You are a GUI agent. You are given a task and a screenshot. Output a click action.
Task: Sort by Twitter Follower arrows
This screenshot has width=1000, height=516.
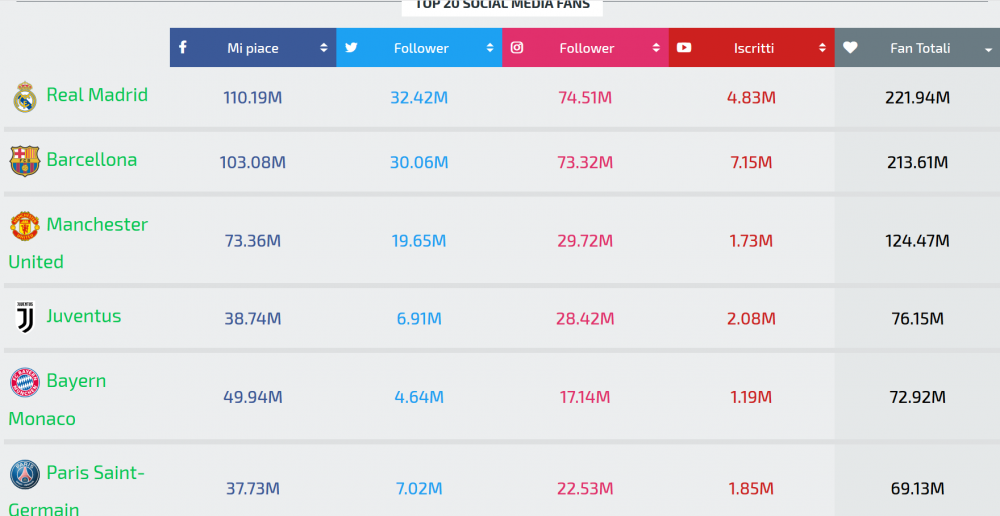pos(490,48)
